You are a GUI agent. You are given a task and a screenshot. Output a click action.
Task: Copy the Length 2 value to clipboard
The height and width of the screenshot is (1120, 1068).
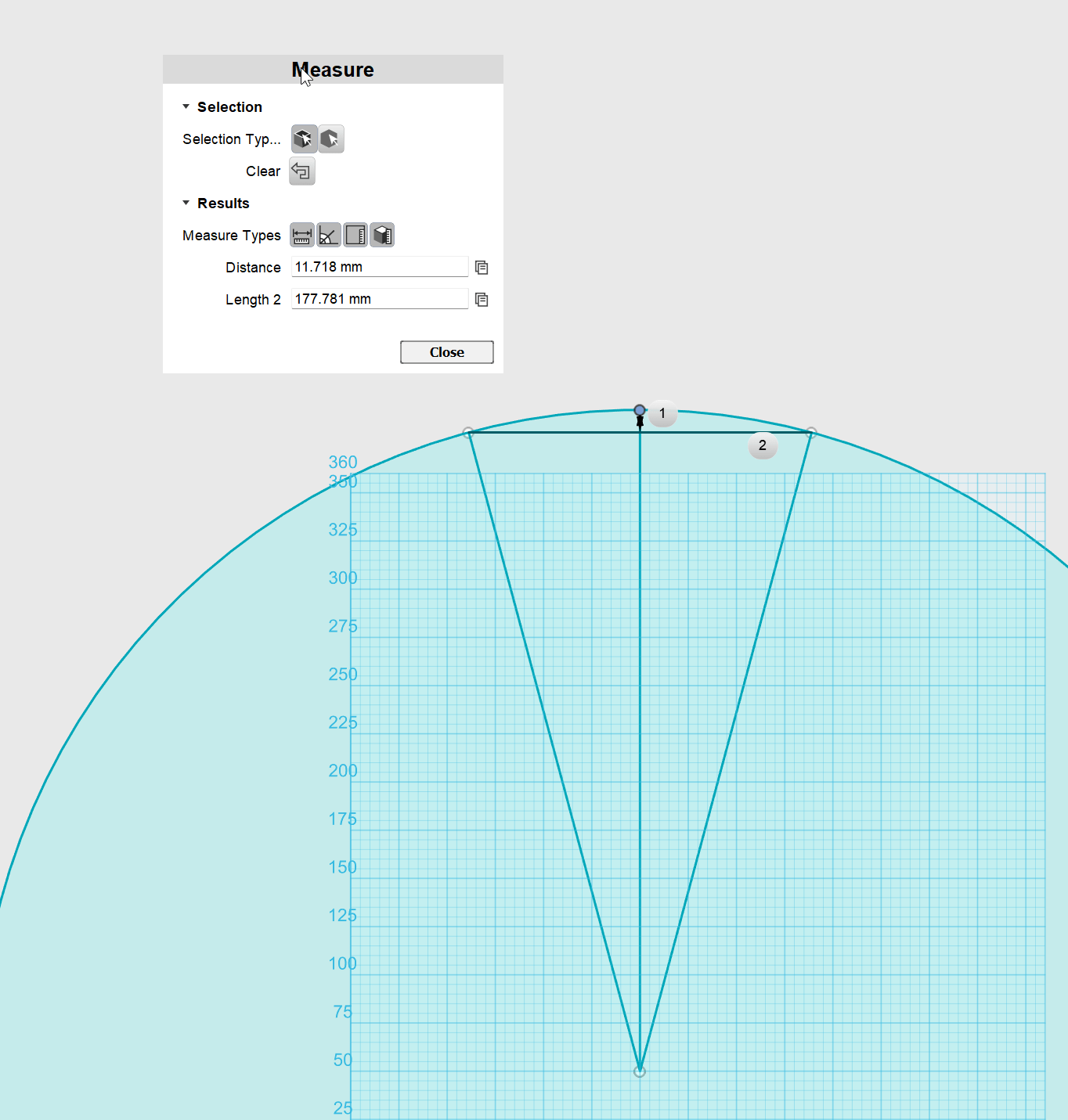(x=482, y=300)
